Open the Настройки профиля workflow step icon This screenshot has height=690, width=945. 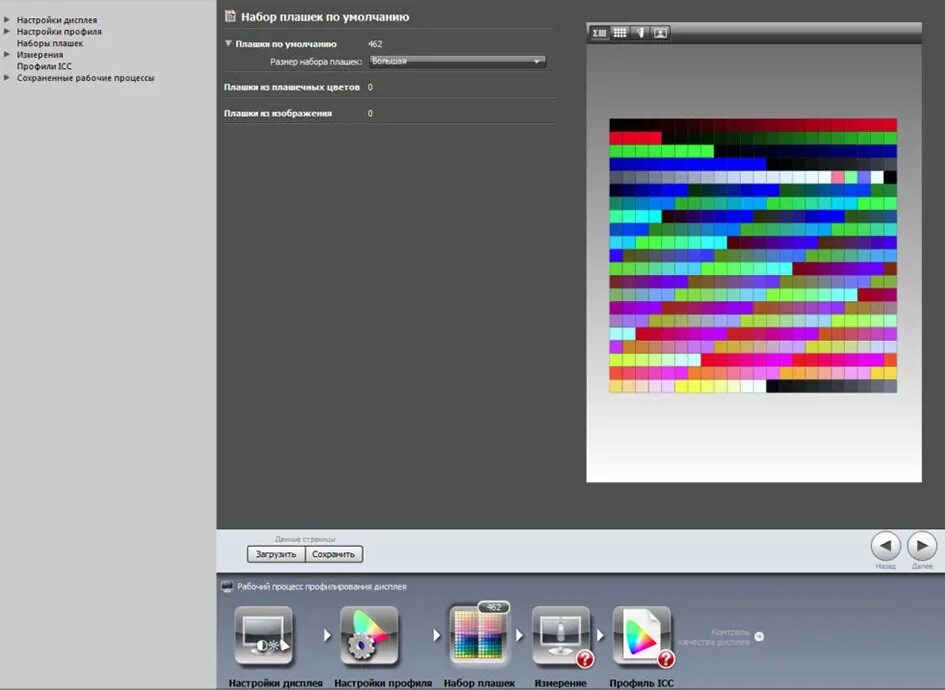tap(369, 635)
